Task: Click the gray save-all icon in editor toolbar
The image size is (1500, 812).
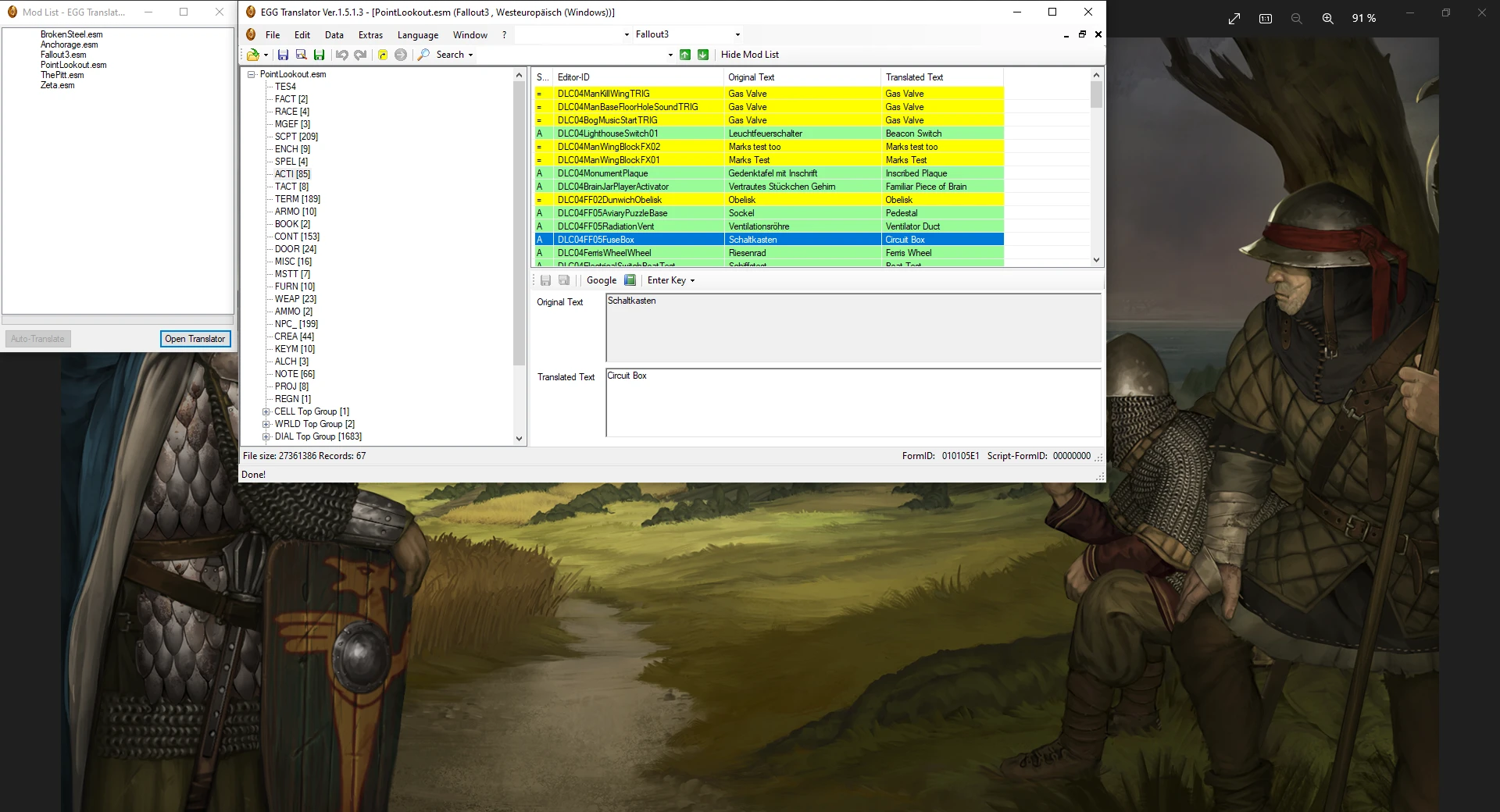Action: pos(564,280)
